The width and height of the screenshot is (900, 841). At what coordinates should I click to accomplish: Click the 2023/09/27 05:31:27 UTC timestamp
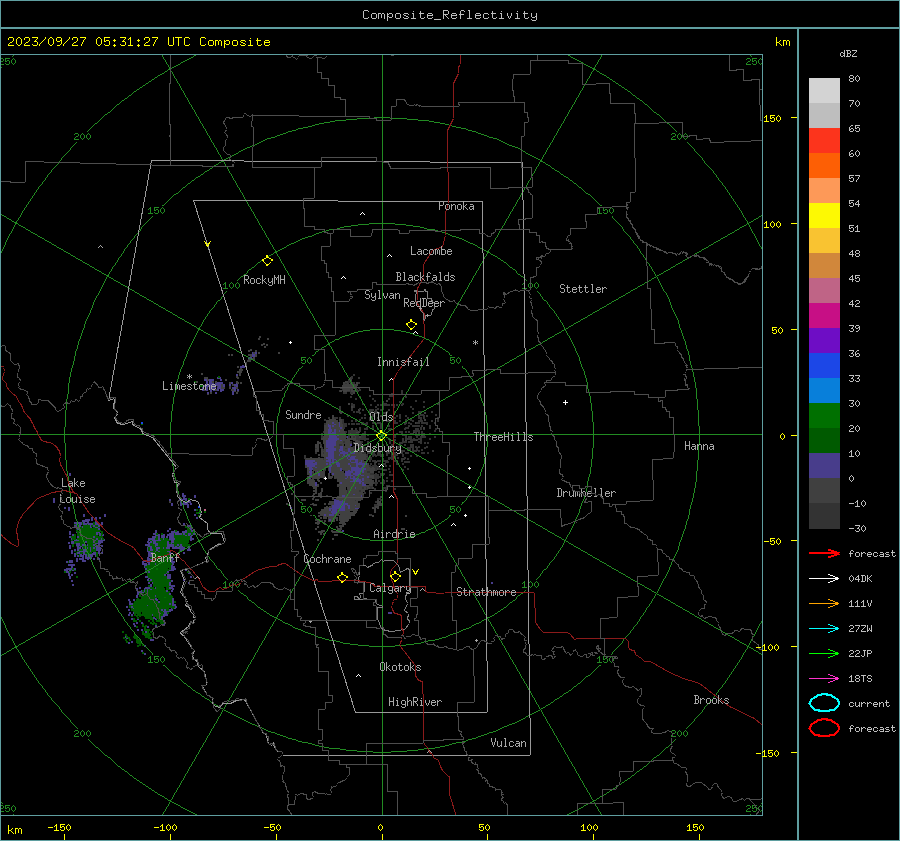(x=89, y=42)
